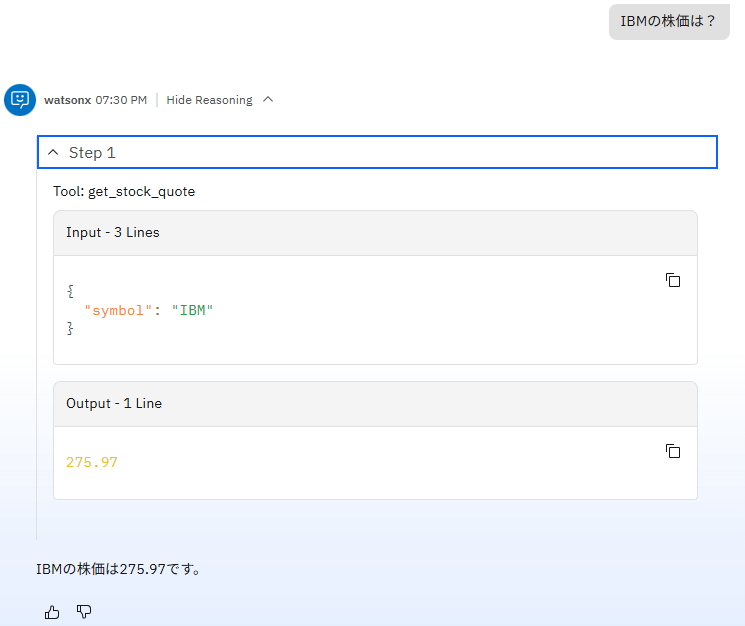Give the response a thumbs up

[x=52, y=612]
